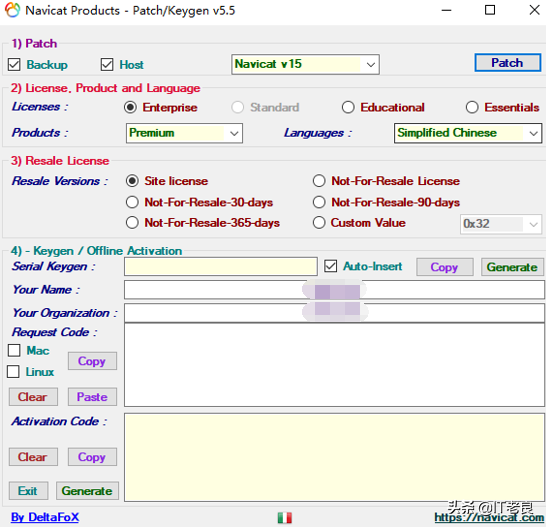Select the Custom Value radio button
Viewport: 546px width, 527px height.
(x=319, y=223)
